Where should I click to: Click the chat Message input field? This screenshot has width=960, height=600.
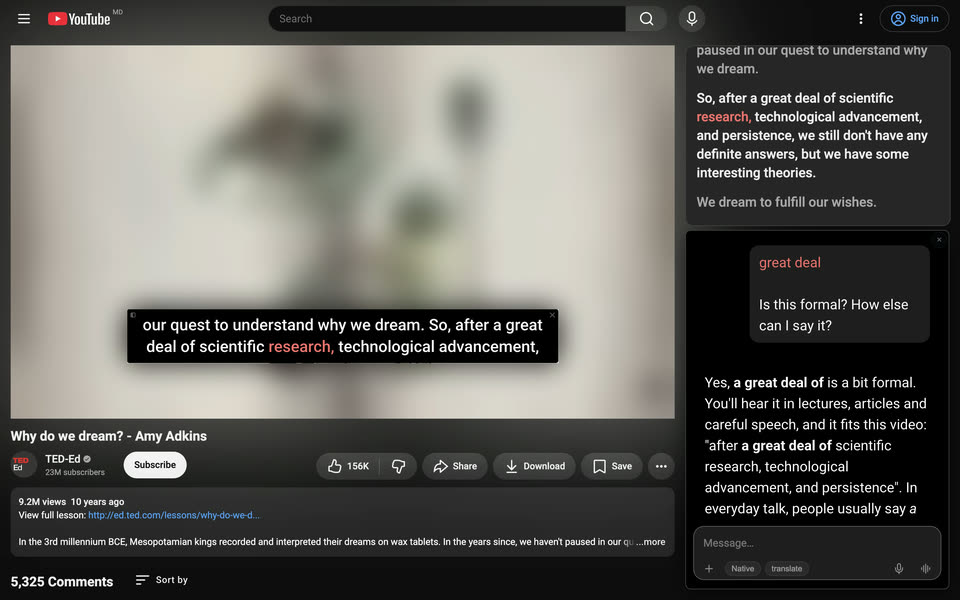point(817,543)
